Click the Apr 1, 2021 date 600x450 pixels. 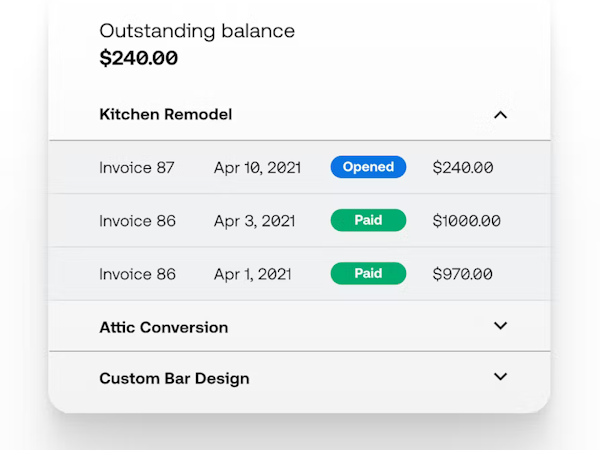pyautogui.click(x=253, y=274)
